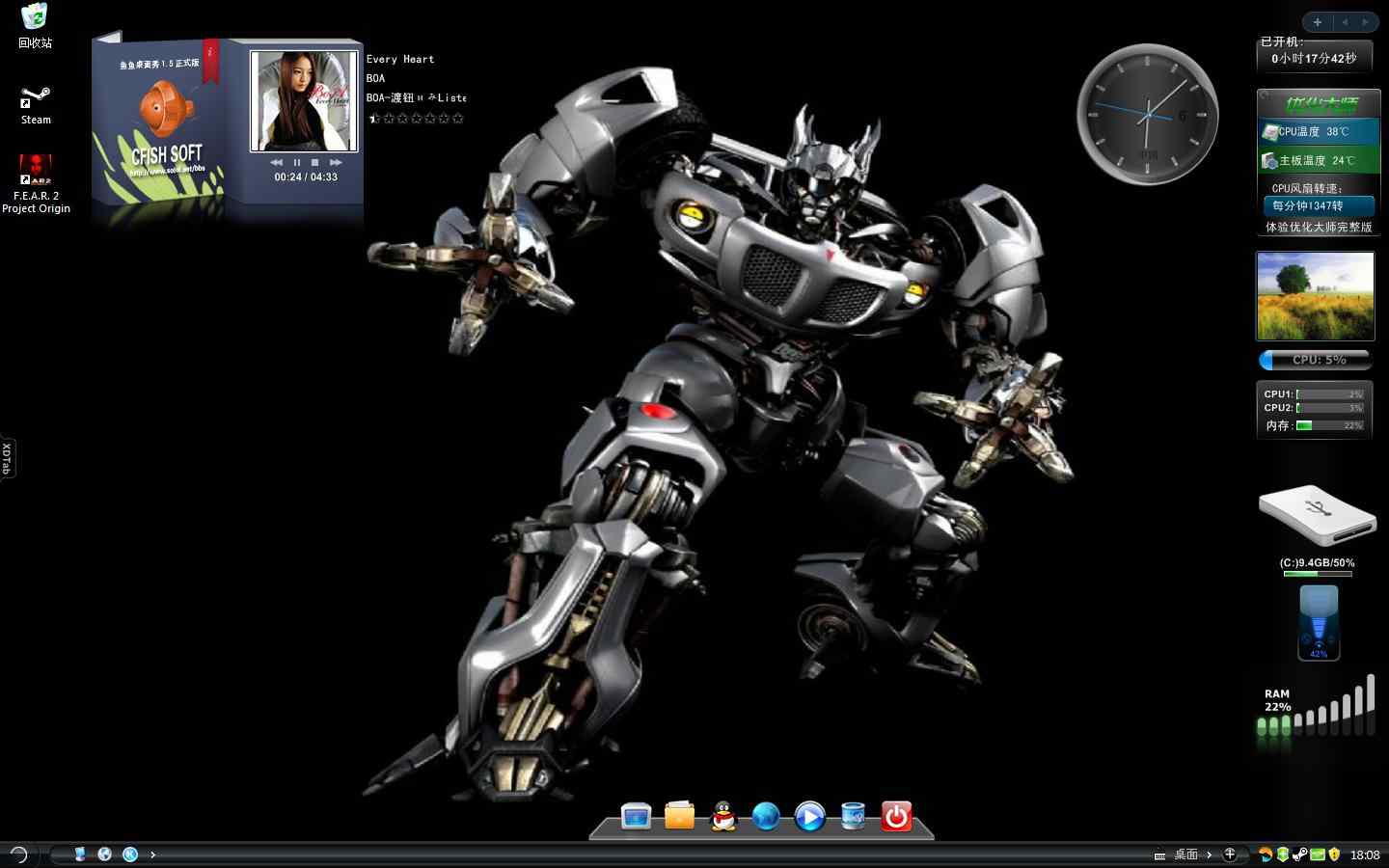Open the BoA album cover art

(304, 101)
